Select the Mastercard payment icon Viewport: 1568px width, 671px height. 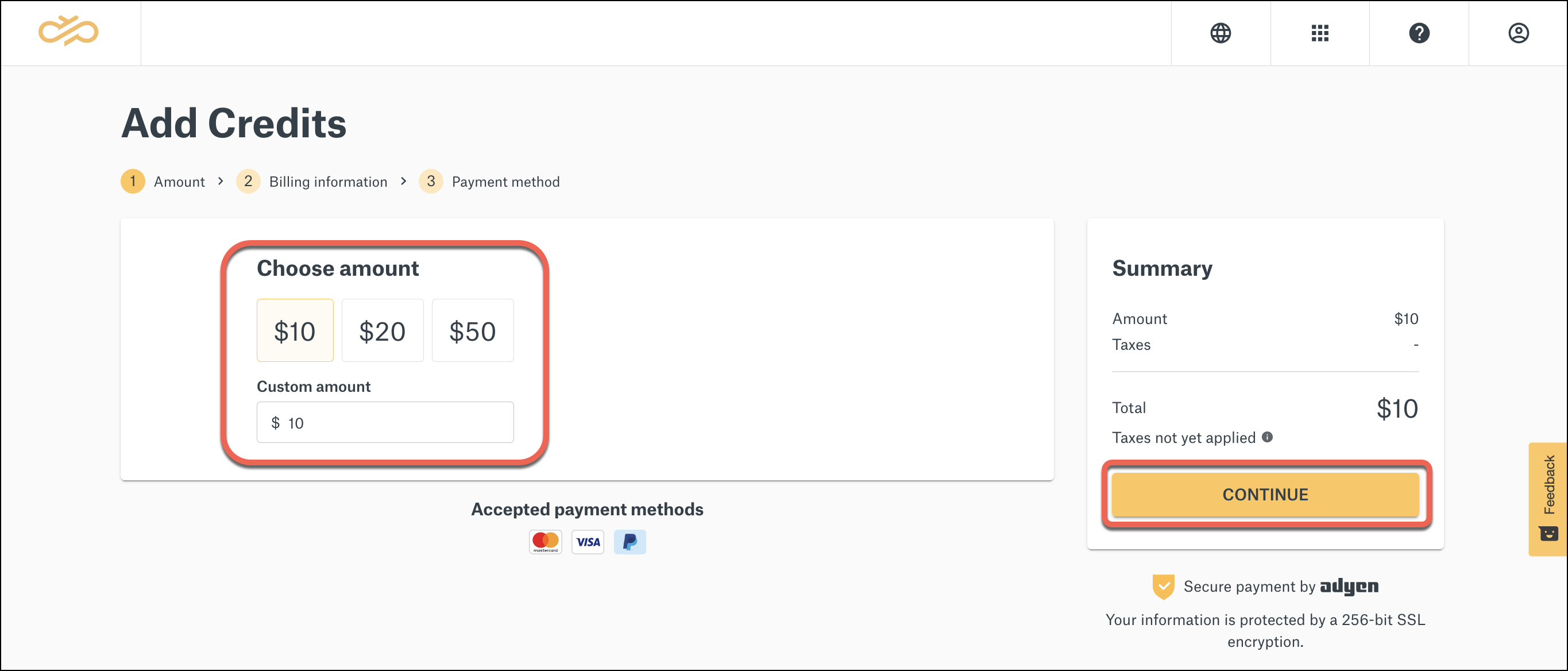pyautogui.click(x=545, y=541)
